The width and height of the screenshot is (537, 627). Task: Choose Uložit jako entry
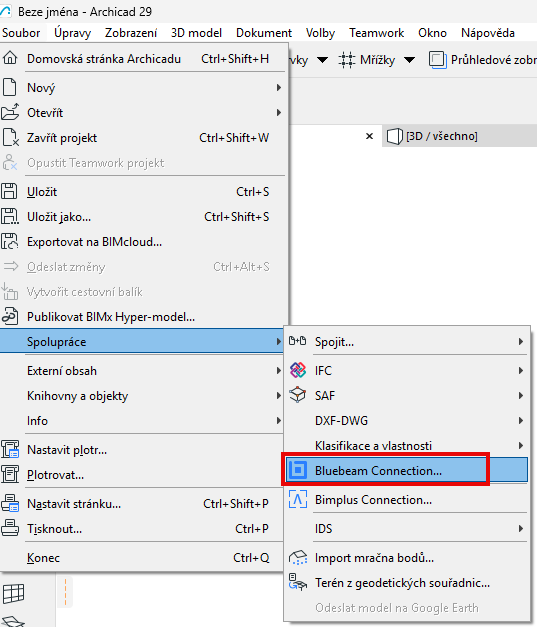[x=142, y=217]
